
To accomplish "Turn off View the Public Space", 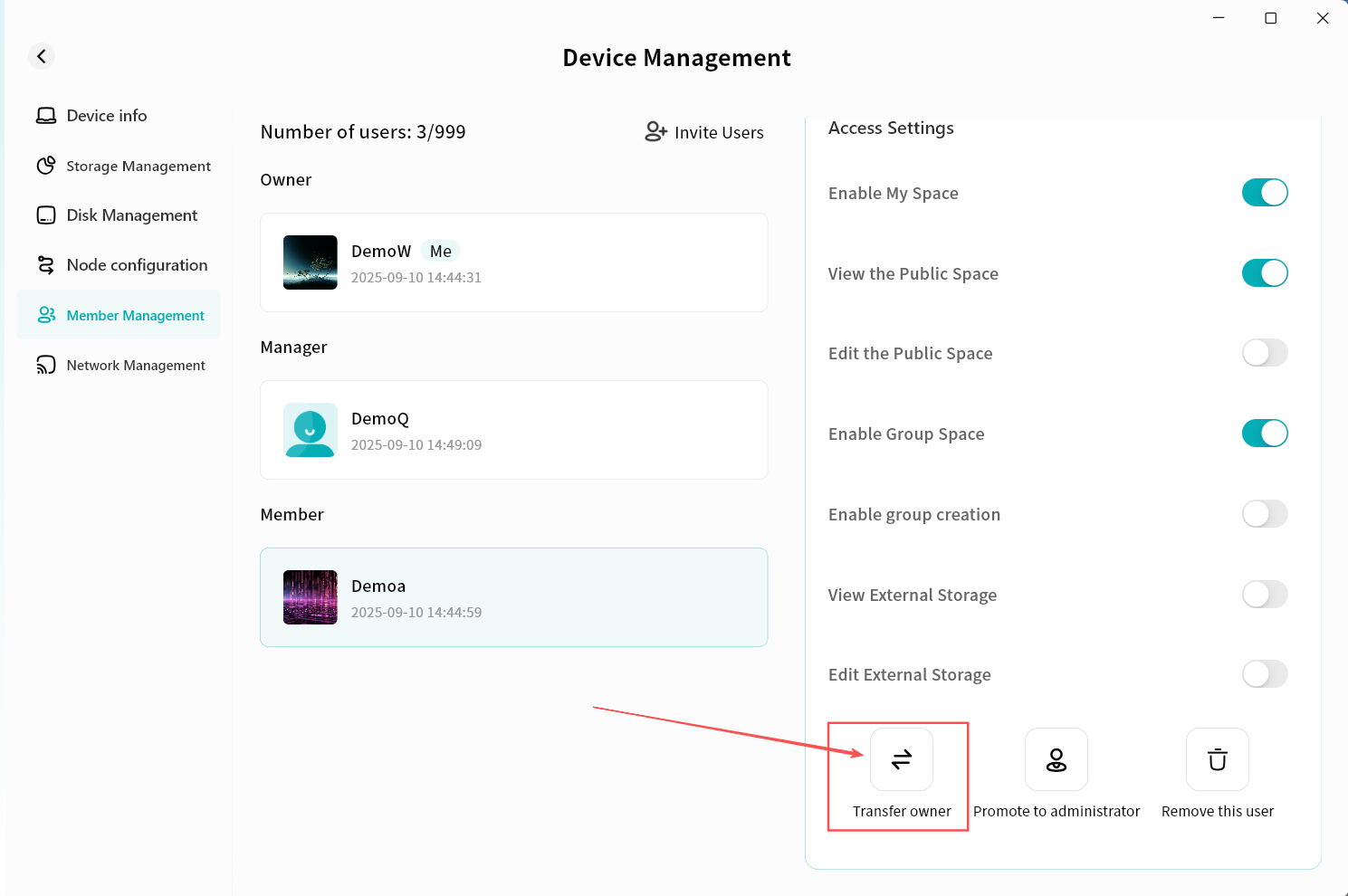I will click(1264, 273).
